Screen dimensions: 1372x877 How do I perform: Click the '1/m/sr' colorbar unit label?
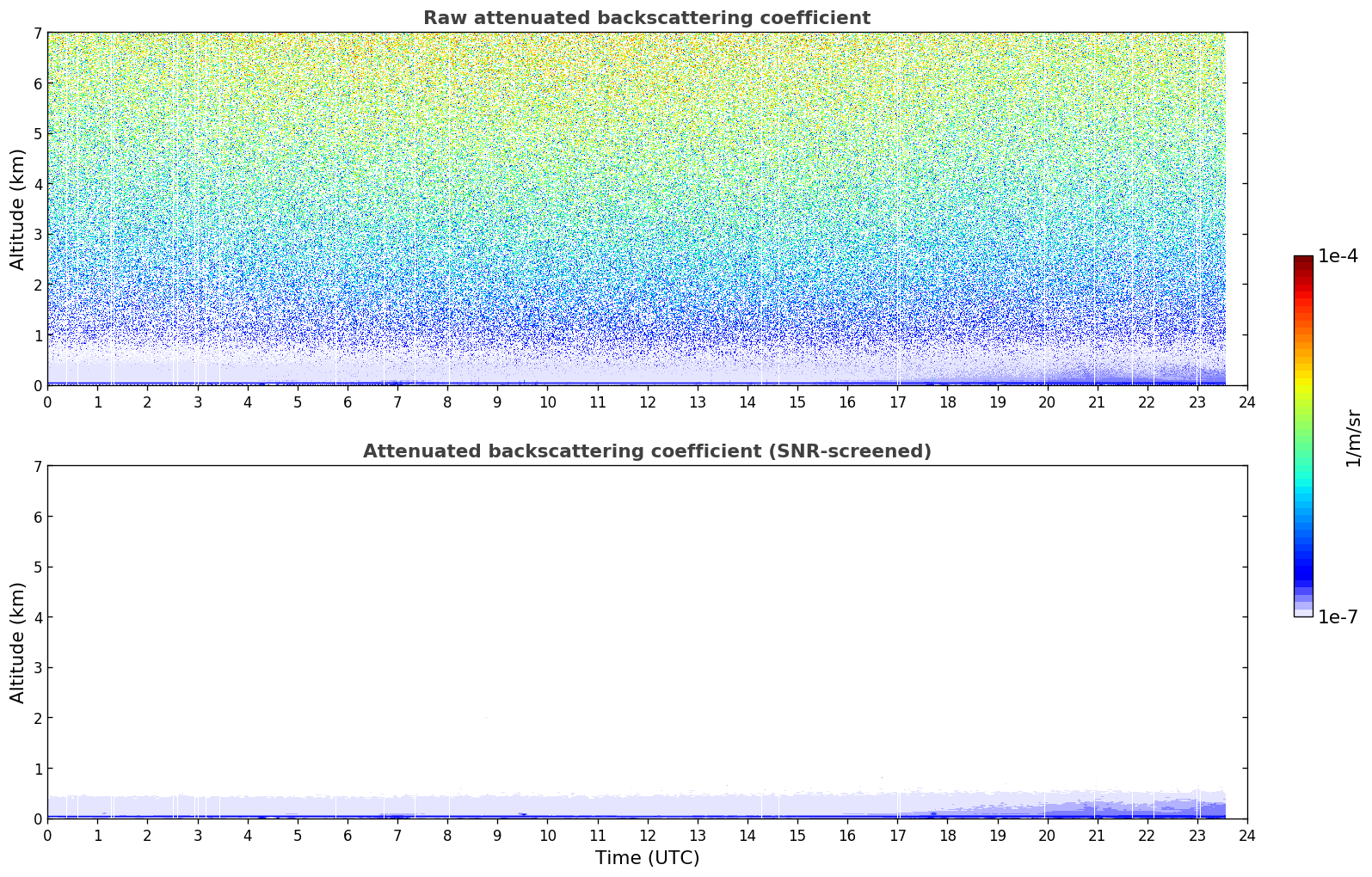click(1353, 437)
